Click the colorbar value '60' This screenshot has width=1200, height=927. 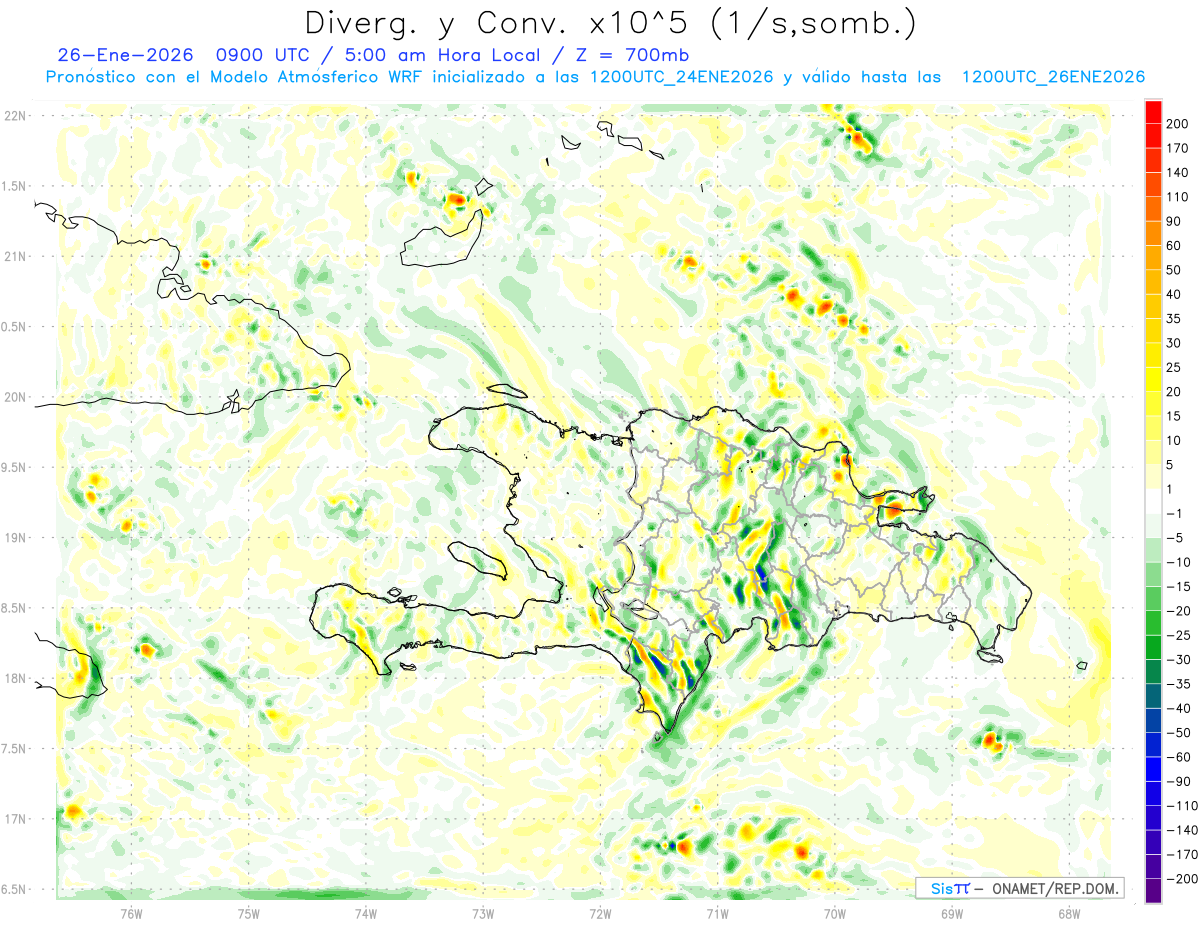[x=1174, y=246]
